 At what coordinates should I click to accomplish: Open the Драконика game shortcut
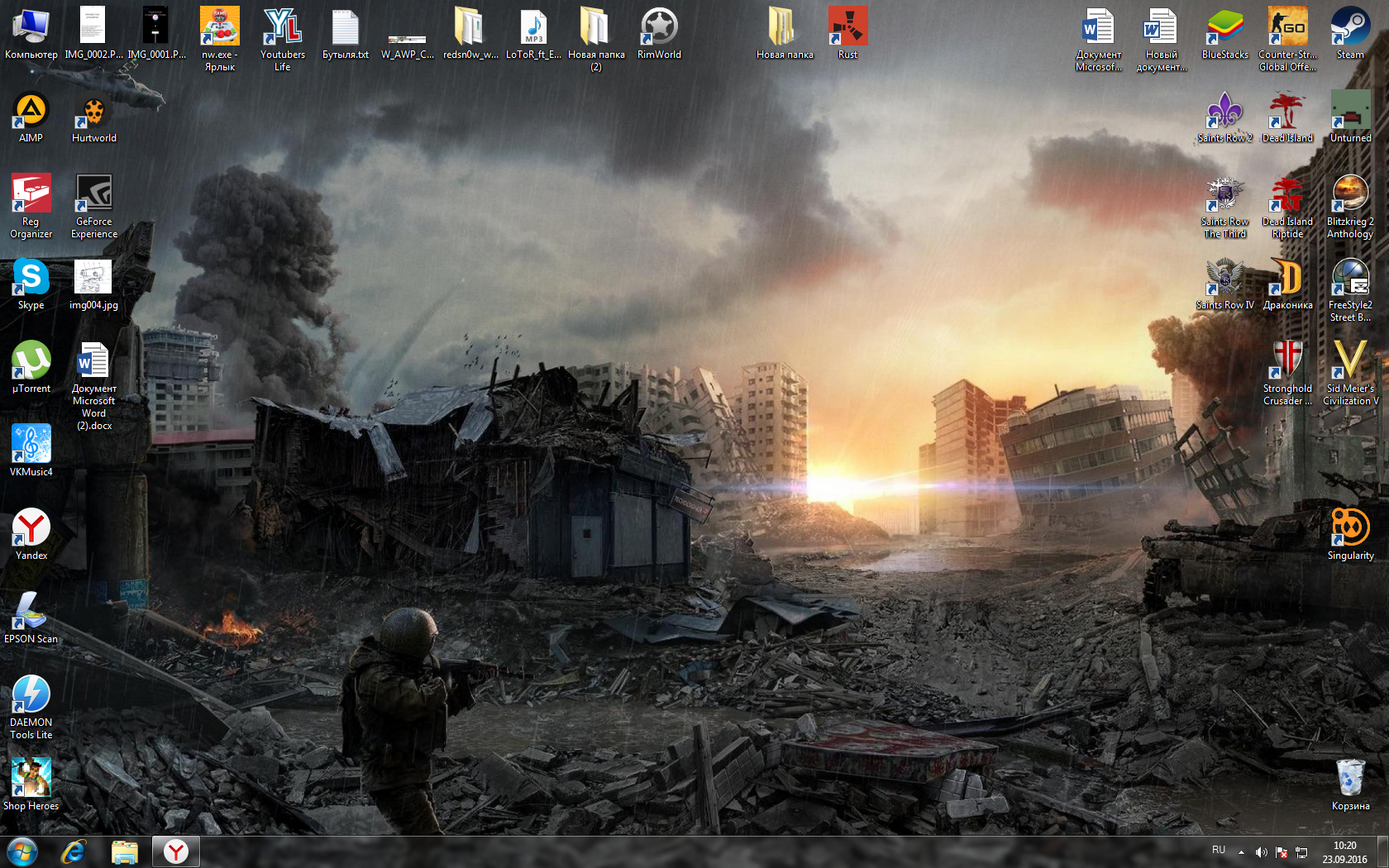[1287, 284]
